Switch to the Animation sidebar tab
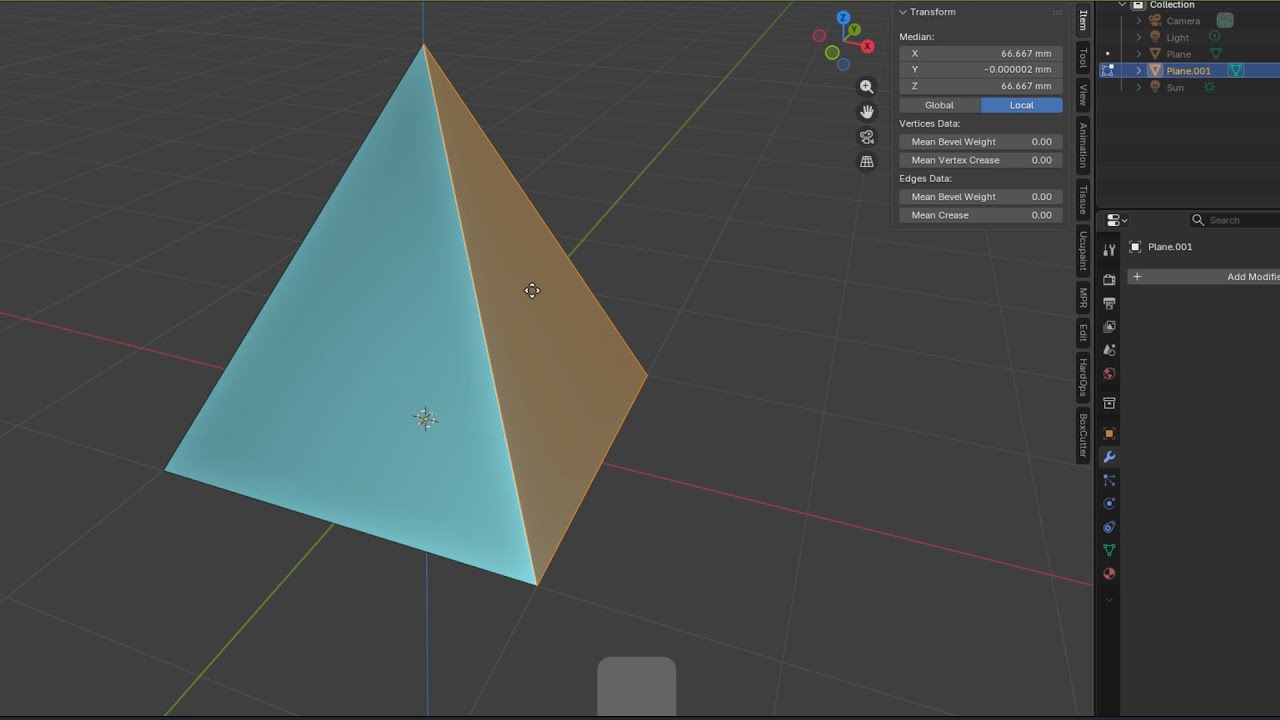 1083,144
